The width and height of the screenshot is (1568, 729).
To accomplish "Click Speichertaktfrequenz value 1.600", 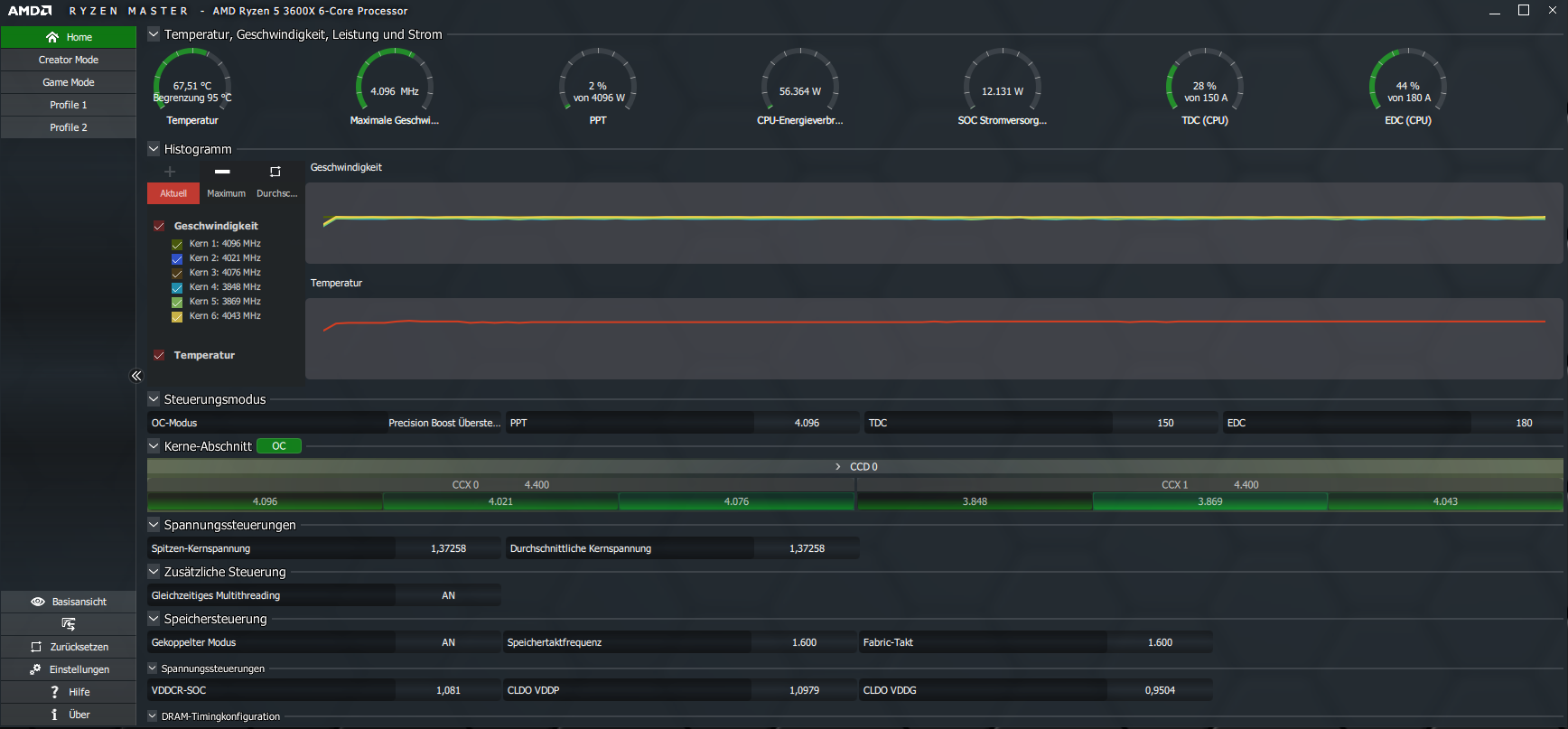I will coord(804,642).
